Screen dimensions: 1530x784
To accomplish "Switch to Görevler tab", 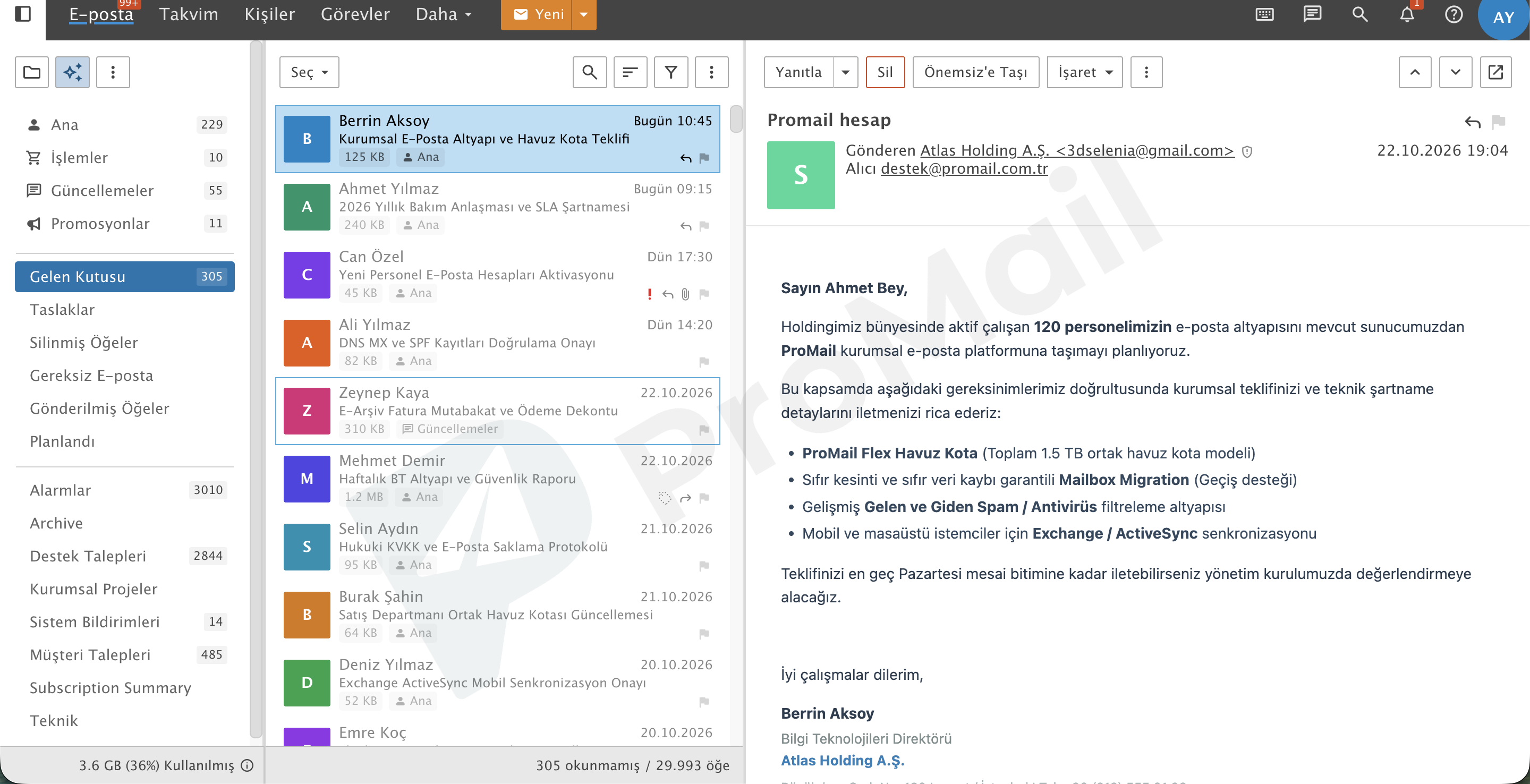I will point(355,14).
